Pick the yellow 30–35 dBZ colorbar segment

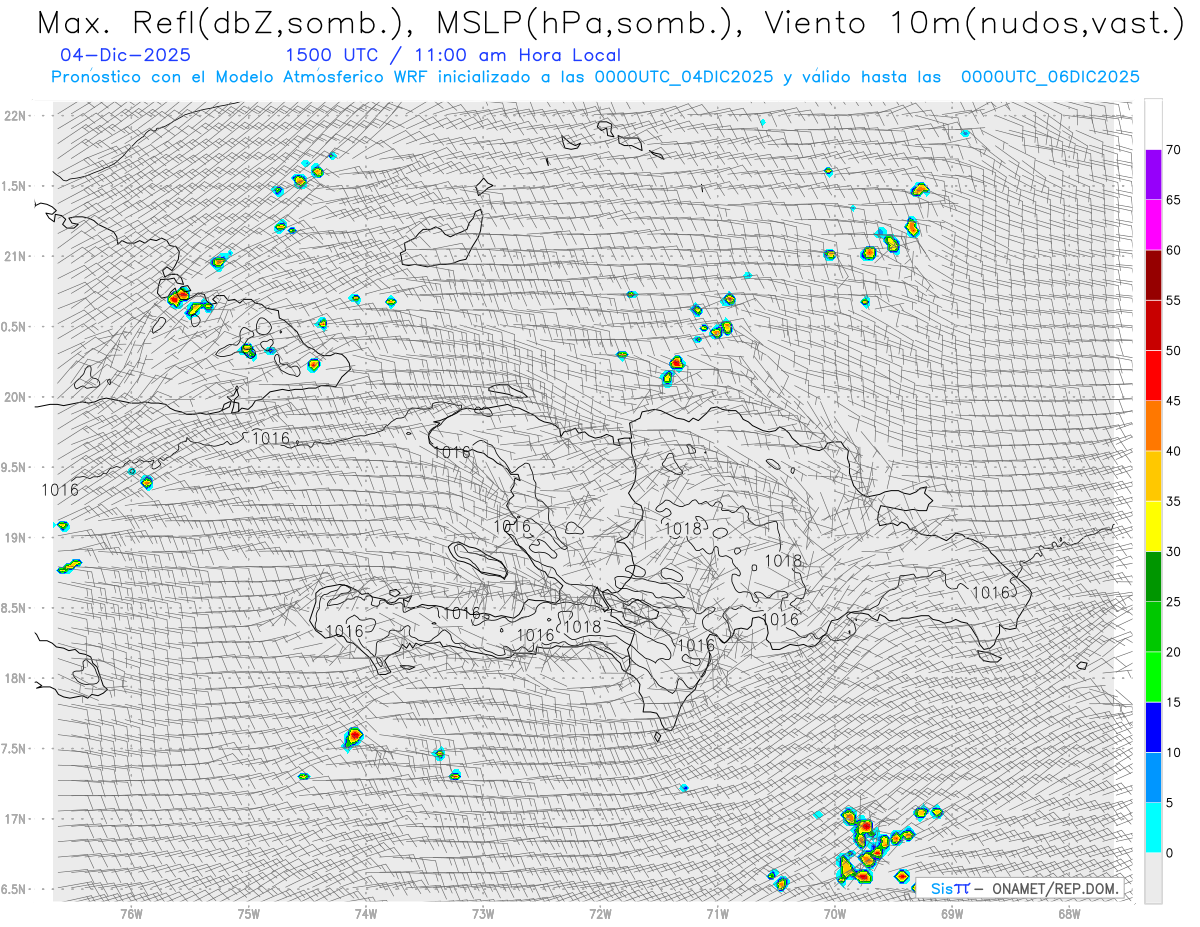1153,526
